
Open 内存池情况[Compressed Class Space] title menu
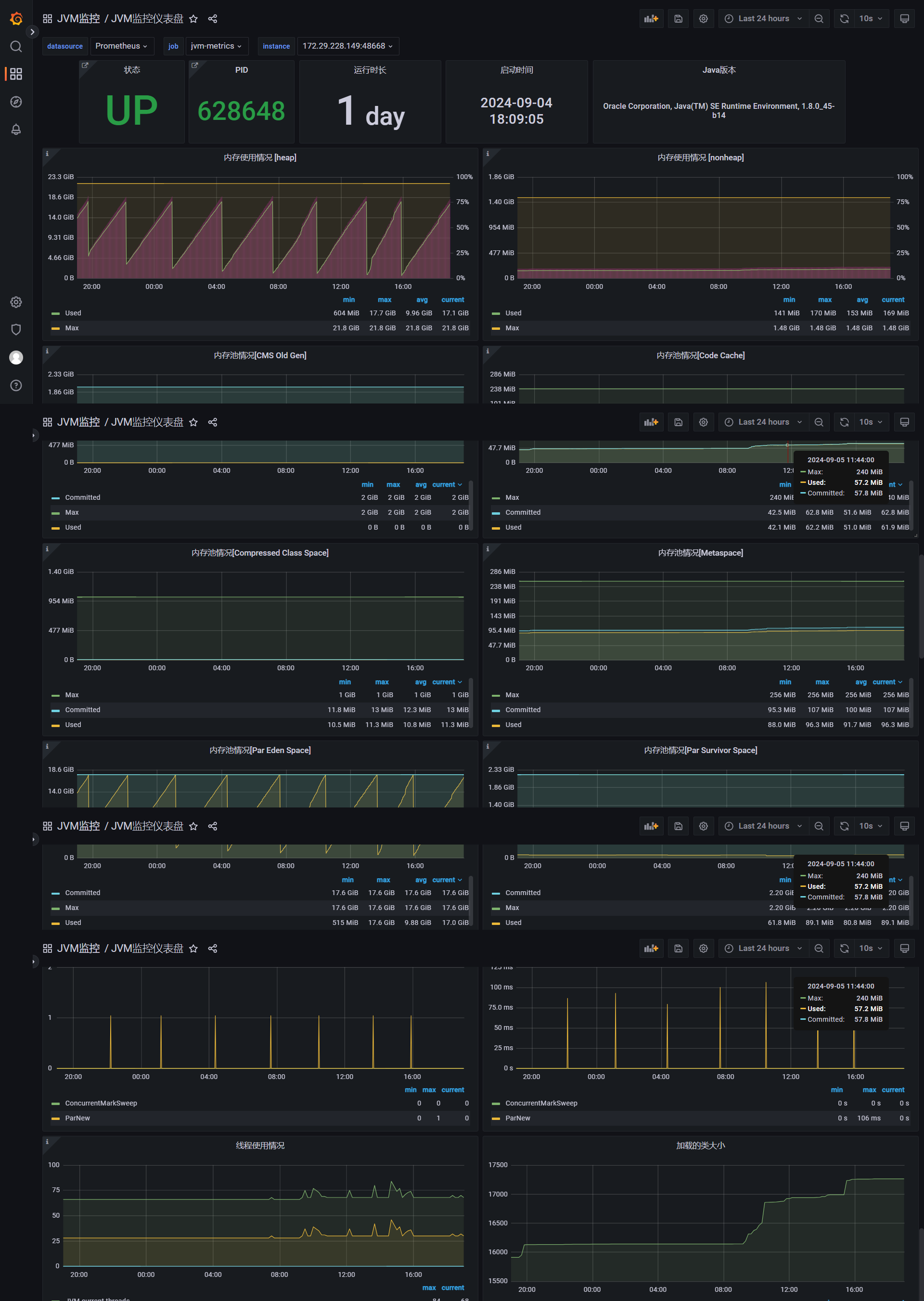coord(260,553)
